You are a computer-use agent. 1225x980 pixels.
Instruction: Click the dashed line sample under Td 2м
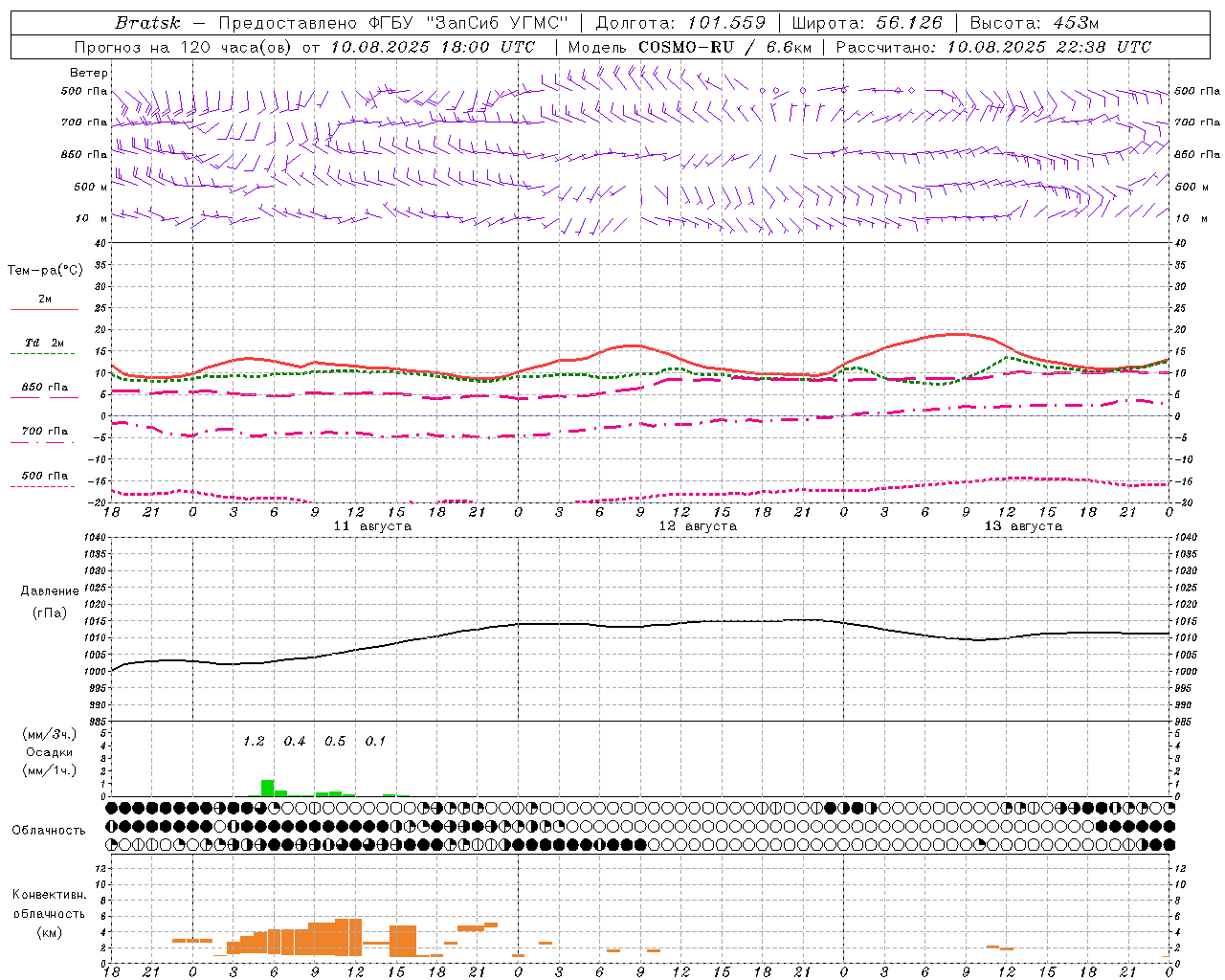(42, 353)
